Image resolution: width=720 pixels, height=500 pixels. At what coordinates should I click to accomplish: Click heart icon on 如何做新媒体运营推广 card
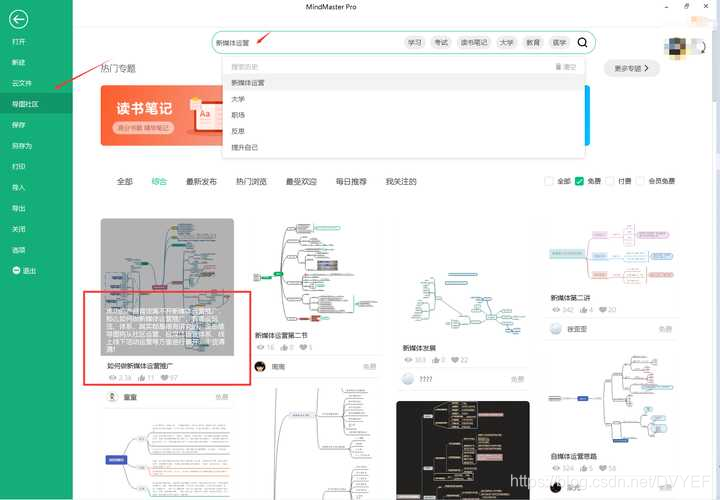pyautogui.click(x=164, y=378)
